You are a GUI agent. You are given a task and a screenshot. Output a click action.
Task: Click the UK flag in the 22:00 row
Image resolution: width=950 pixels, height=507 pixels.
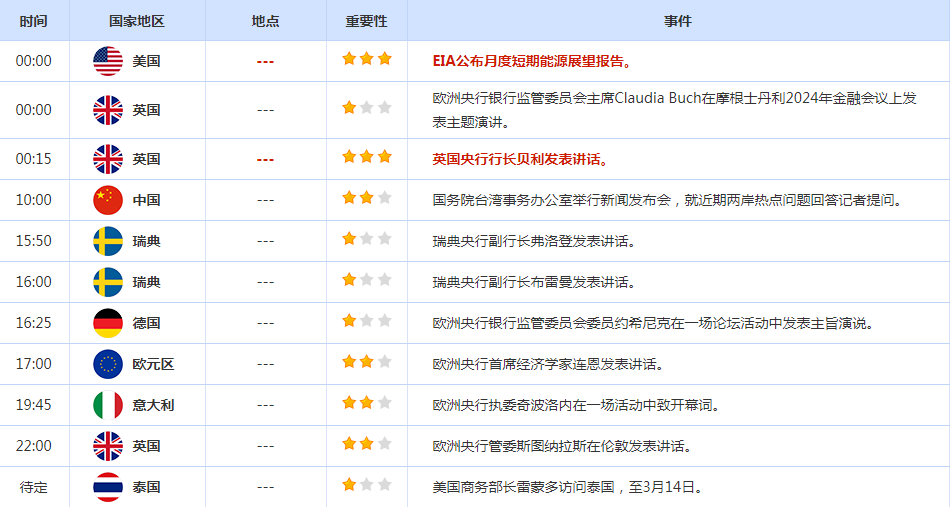click(x=108, y=446)
